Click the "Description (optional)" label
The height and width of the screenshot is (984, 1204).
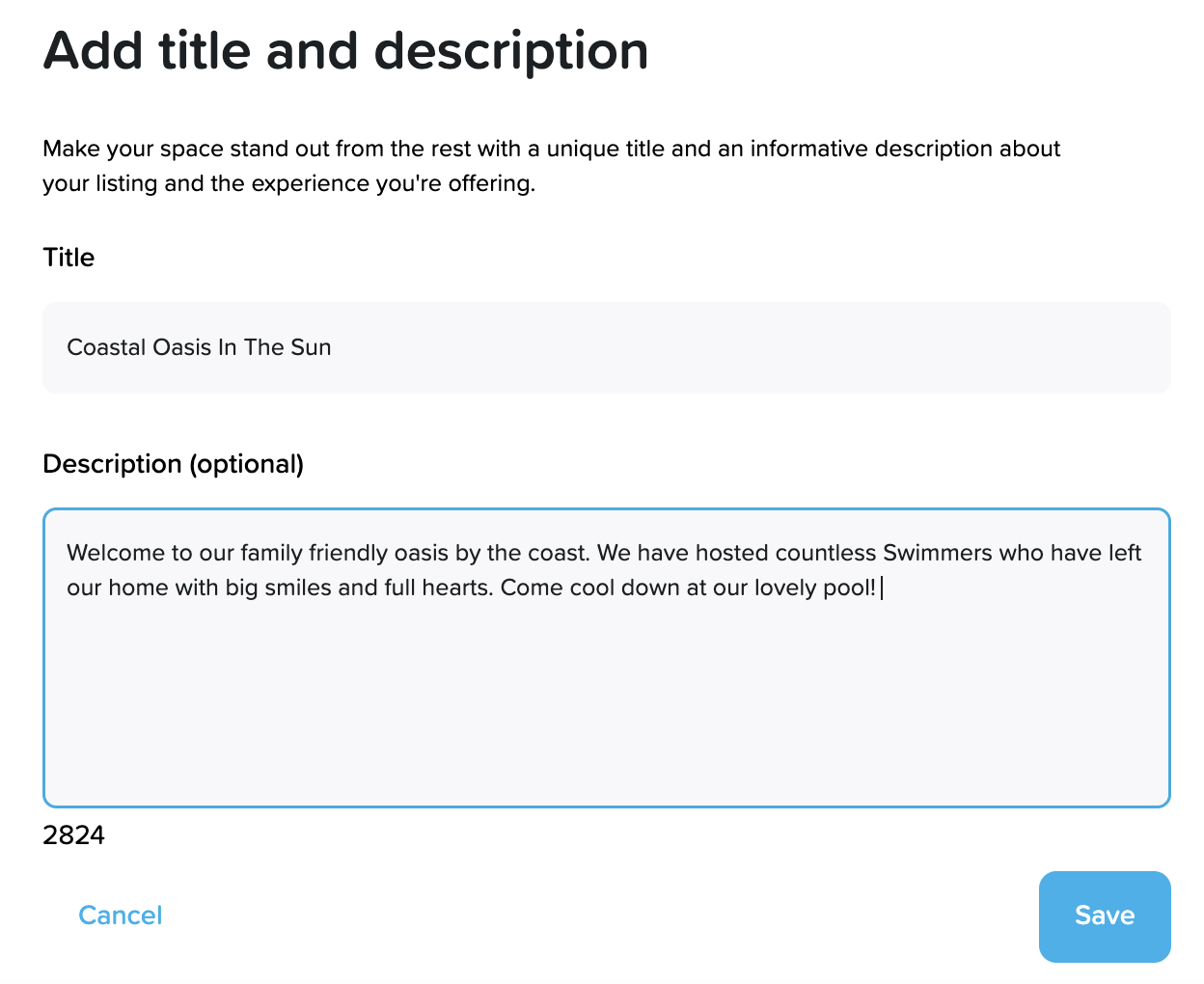click(x=173, y=464)
